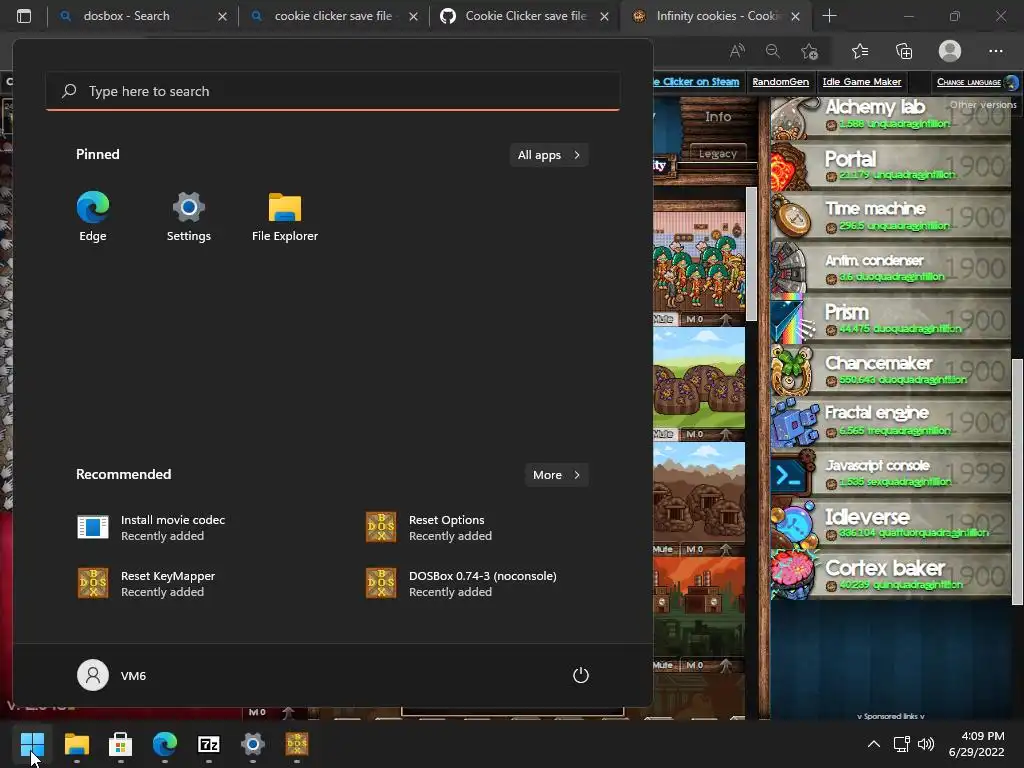Close the Infinity cookies tab
The image size is (1024, 768).
[x=795, y=16]
